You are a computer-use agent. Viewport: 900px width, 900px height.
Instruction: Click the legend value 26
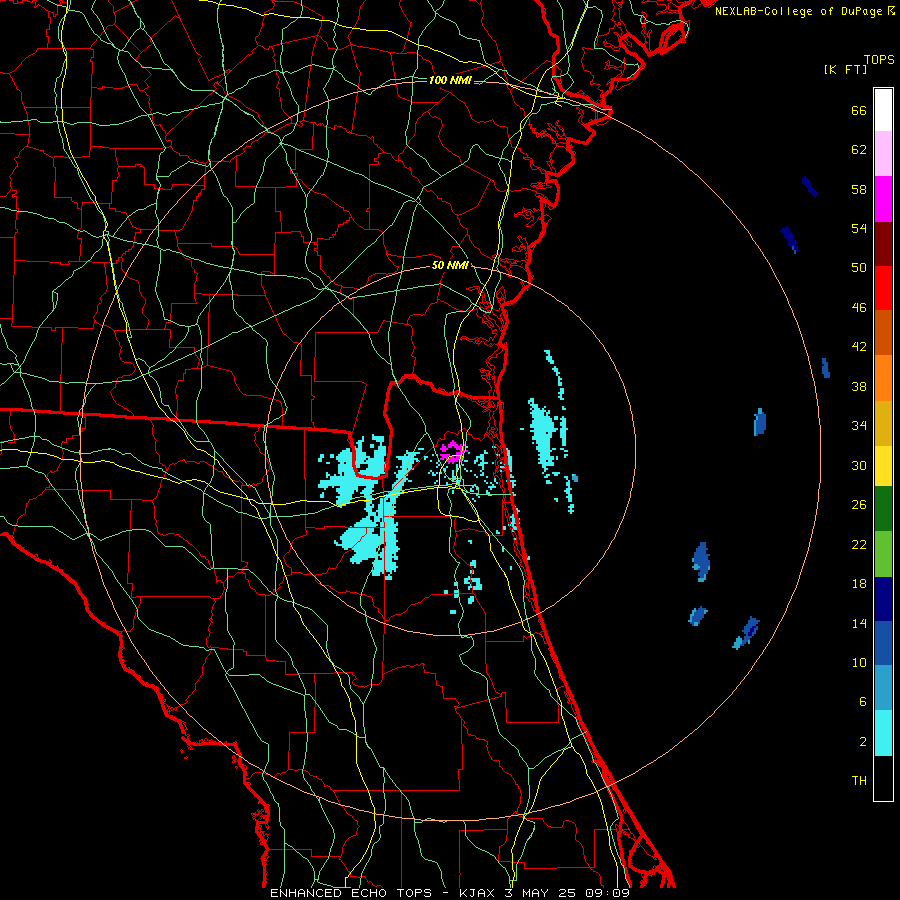pyautogui.click(x=859, y=505)
